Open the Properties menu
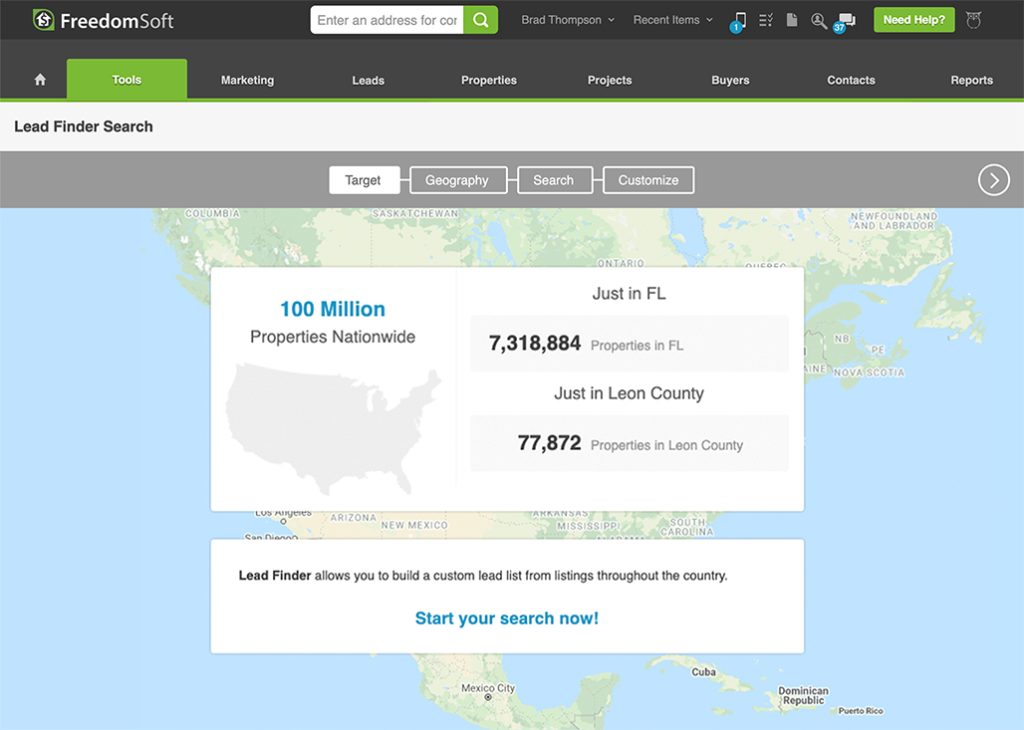Viewport: 1024px width, 730px height. tap(488, 80)
